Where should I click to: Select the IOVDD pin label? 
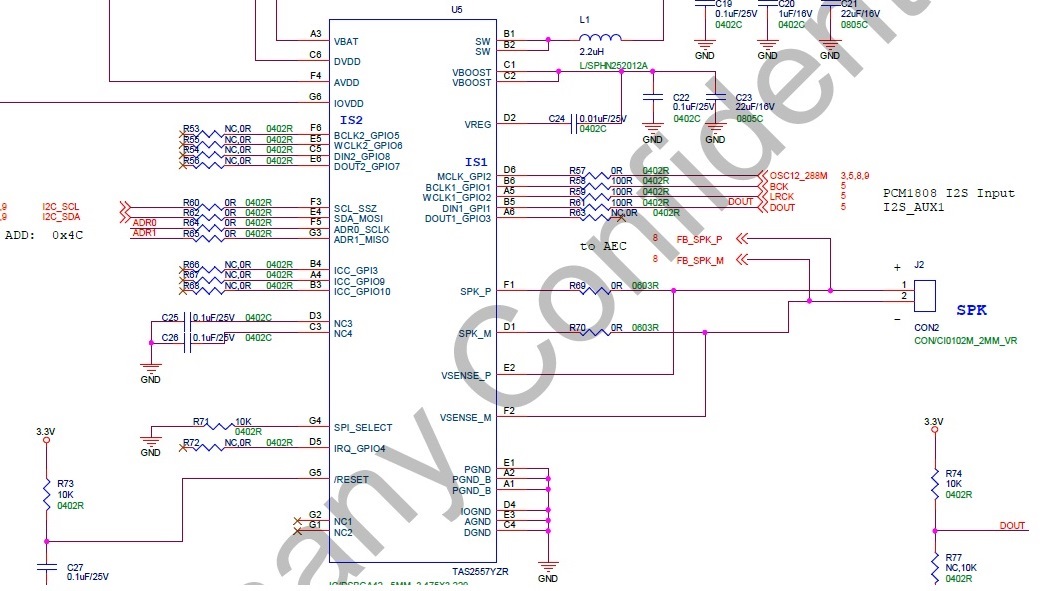(x=349, y=104)
